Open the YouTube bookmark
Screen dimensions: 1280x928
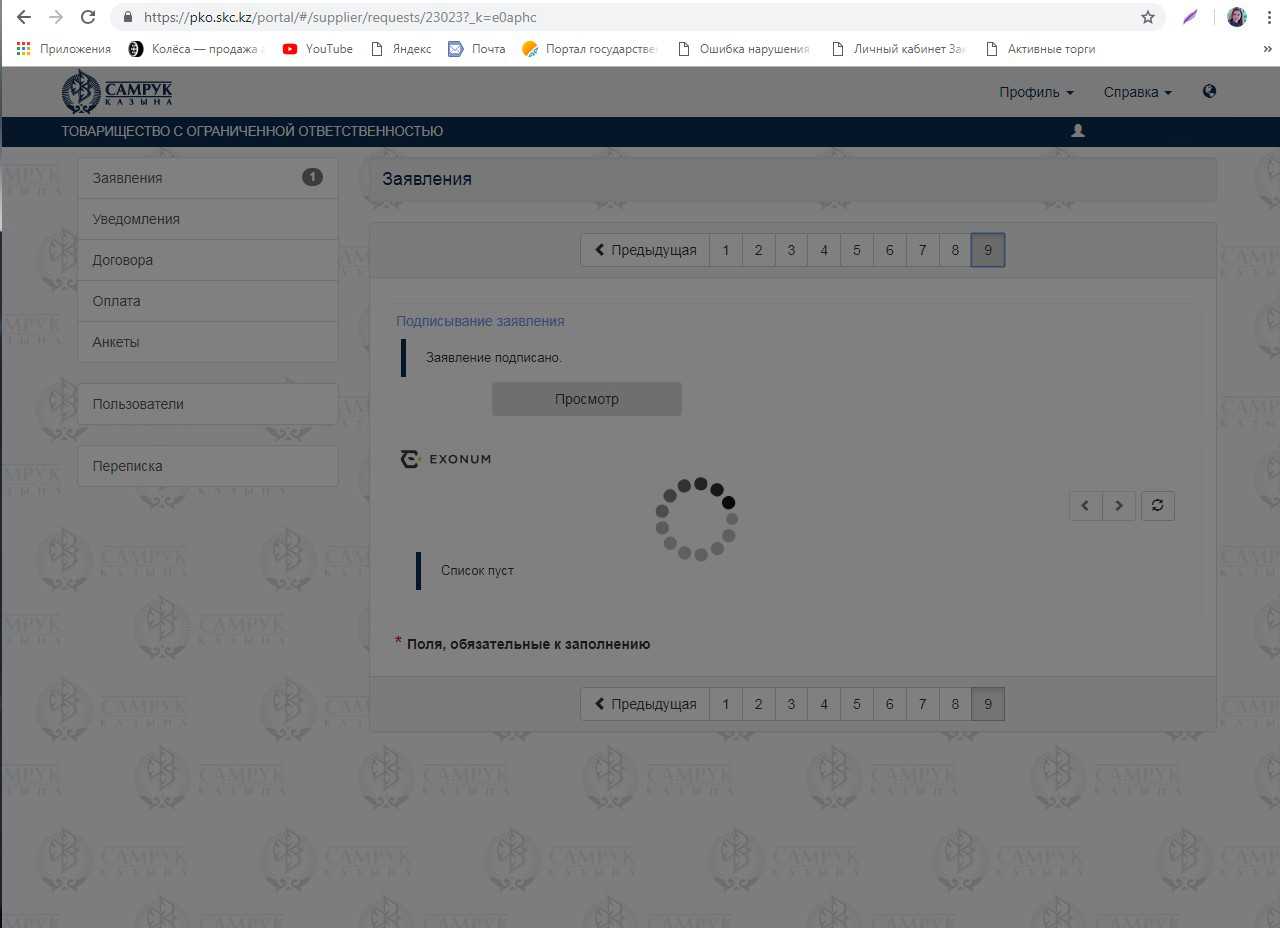tap(318, 48)
